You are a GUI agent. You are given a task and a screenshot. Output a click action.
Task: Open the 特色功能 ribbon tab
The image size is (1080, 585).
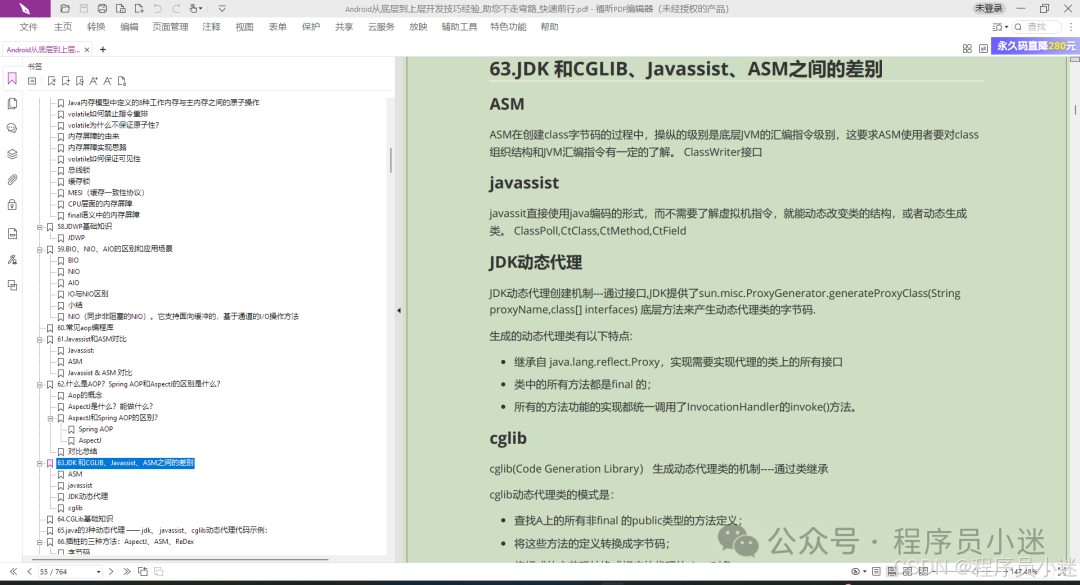tap(508, 27)
